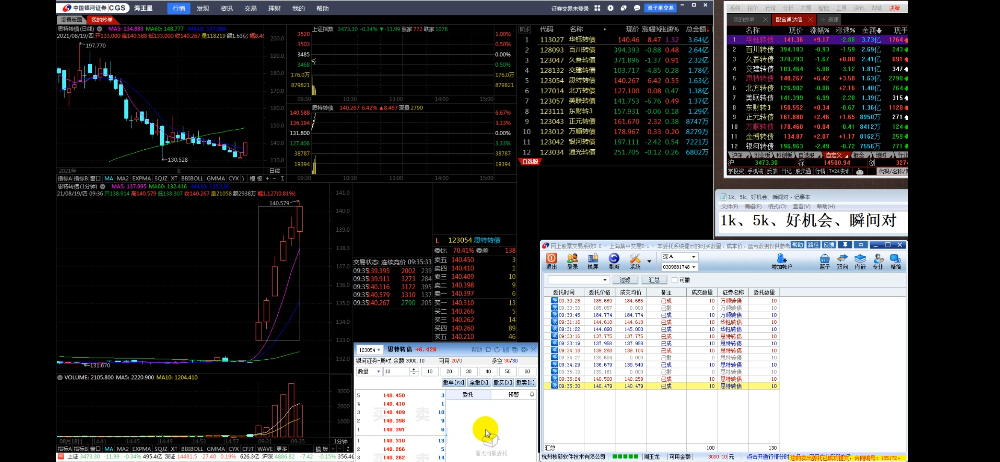Click the pin icon in the trading window title bar

pos(844,244)
